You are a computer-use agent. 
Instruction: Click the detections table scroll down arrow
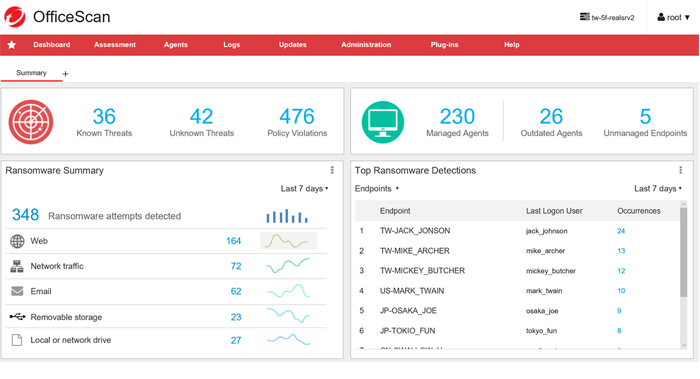click(683, 345)
